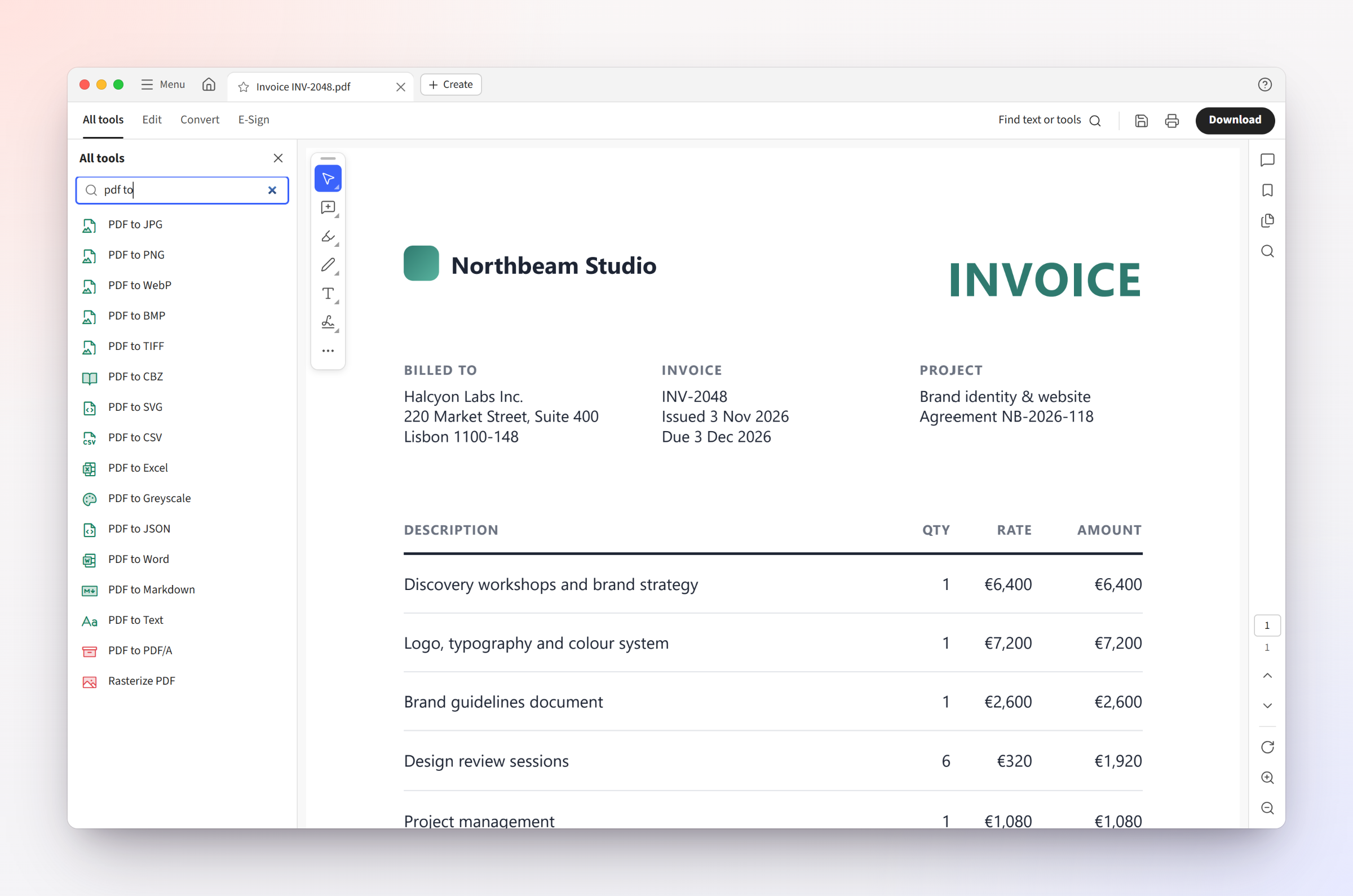
Task: Click the Create button
Action: coord(451,85)
